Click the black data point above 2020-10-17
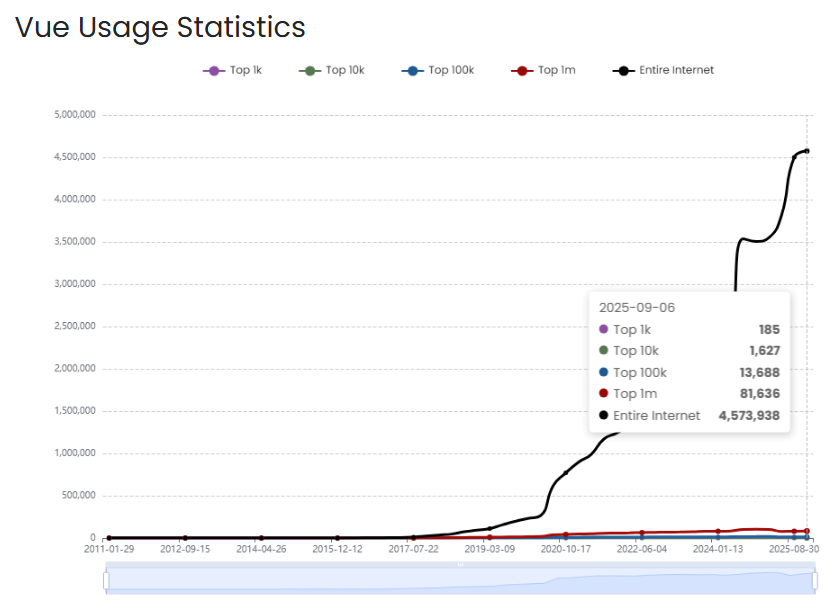The width and height of the screenshot is (838, 611). [565, 473]
